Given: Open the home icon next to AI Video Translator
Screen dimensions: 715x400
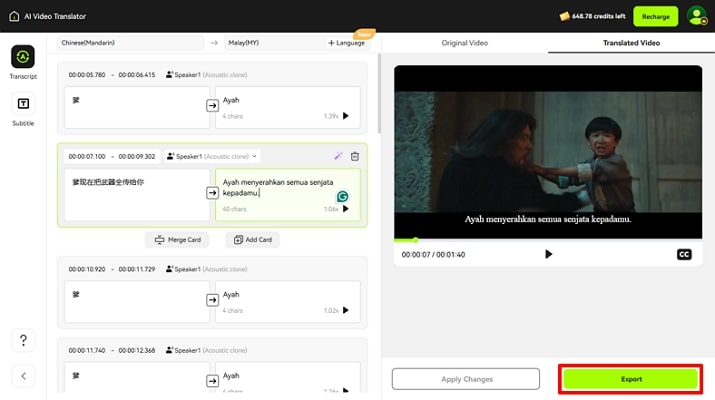Looking at the screenshot, I should pyautogui.click(x=14, y=16).
